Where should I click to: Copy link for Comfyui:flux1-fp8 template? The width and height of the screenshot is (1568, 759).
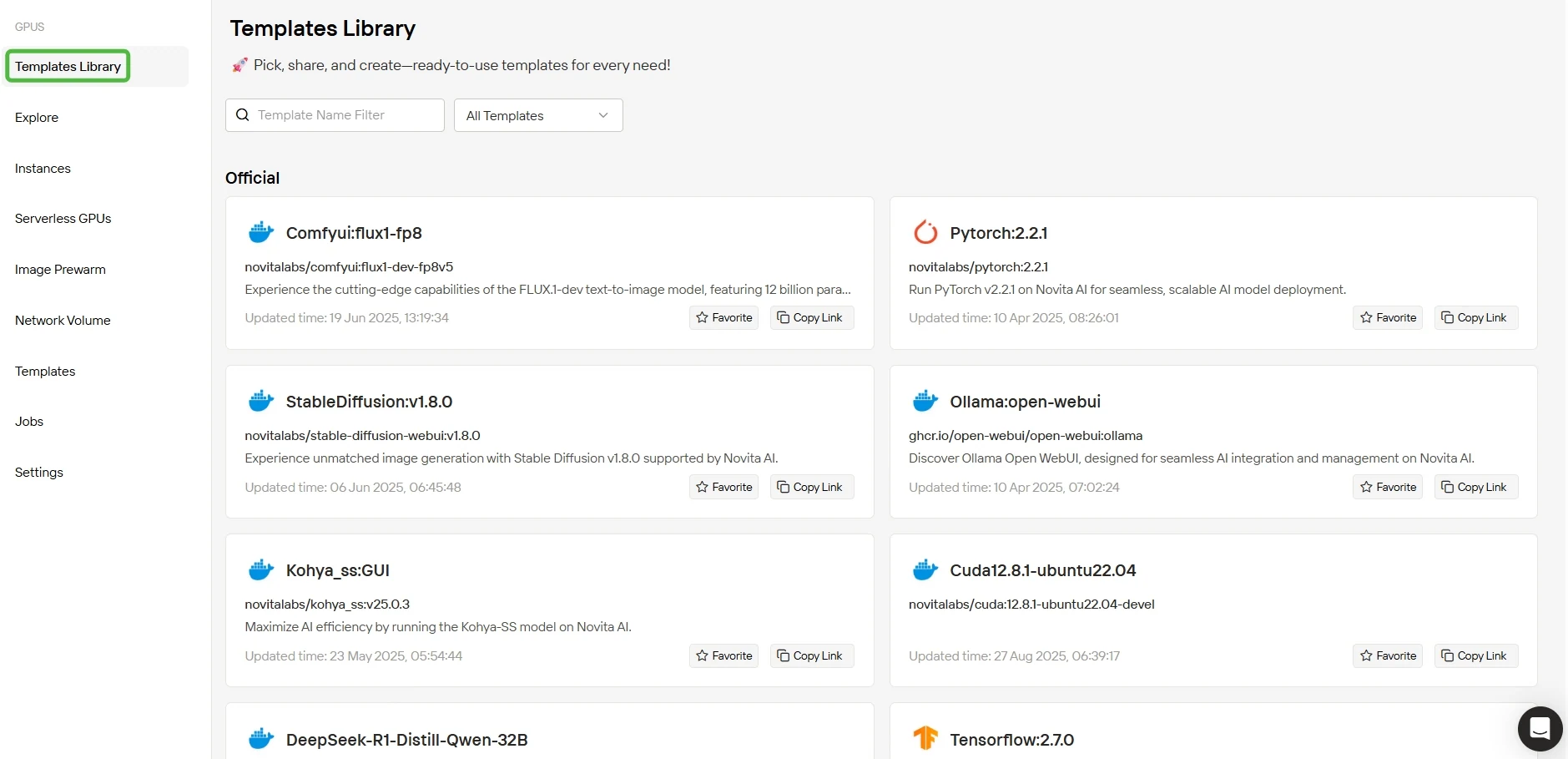811,317
